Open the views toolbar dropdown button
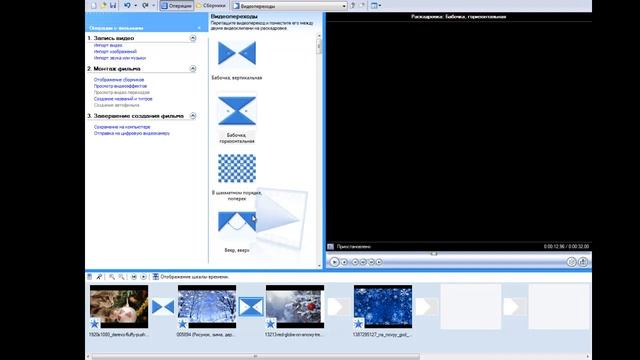Image resolution: width=640 pixels, height=360 pixels. 376,6
